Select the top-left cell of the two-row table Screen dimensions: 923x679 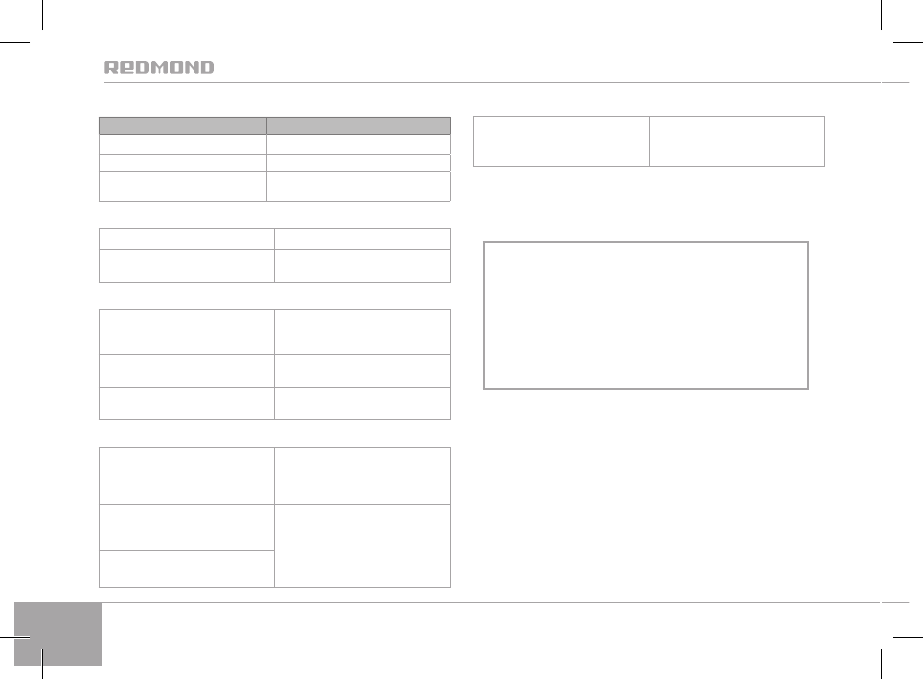tap(186, 238)
